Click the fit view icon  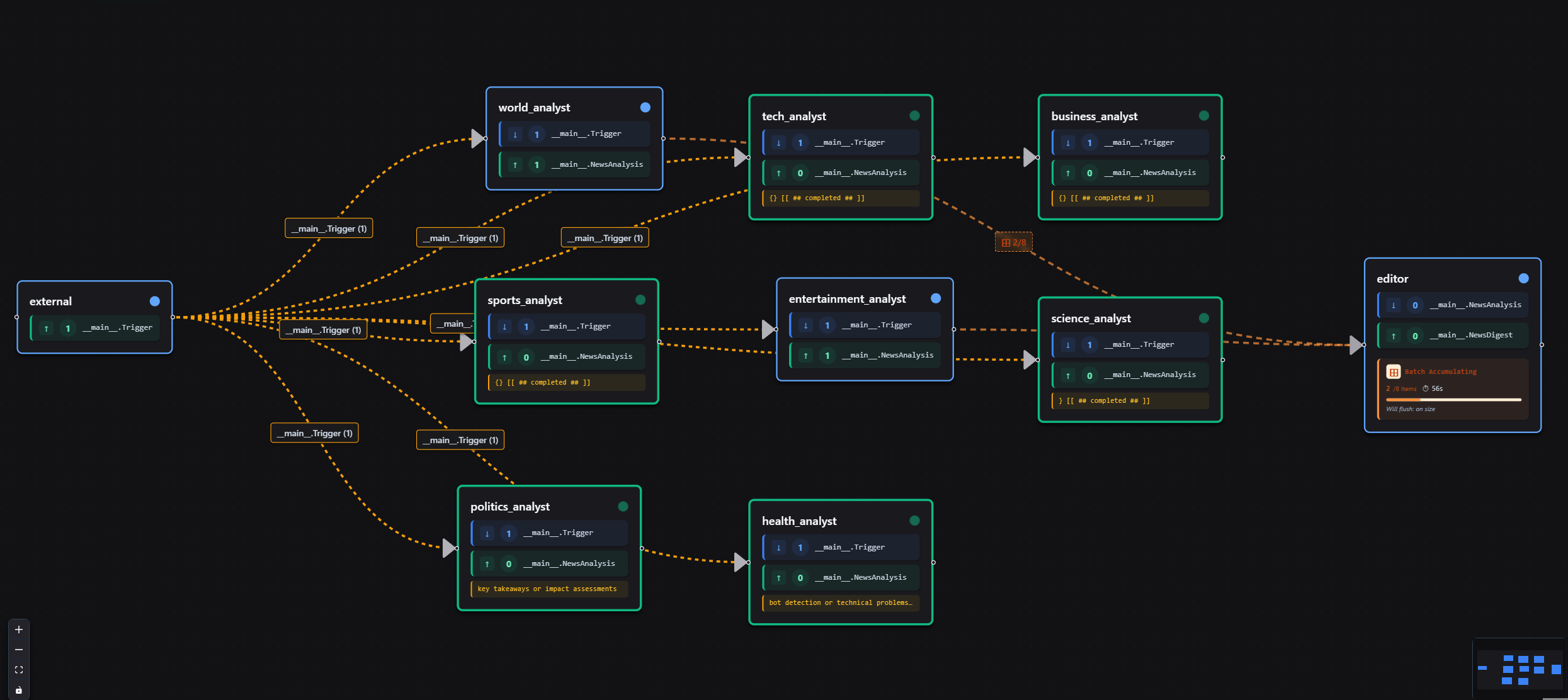19,670
